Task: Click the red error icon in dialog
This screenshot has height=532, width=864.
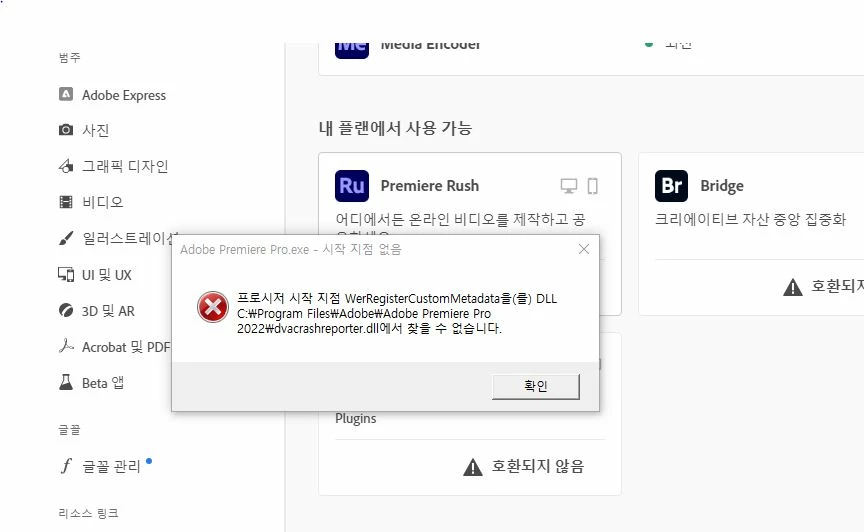Action: 213,307
